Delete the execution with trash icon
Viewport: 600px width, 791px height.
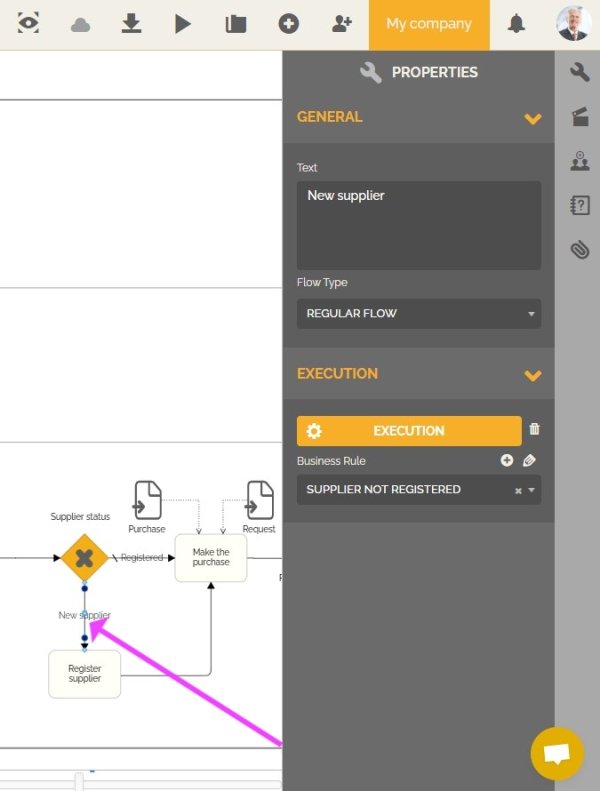pyautogui.click(x=534, y=429)
